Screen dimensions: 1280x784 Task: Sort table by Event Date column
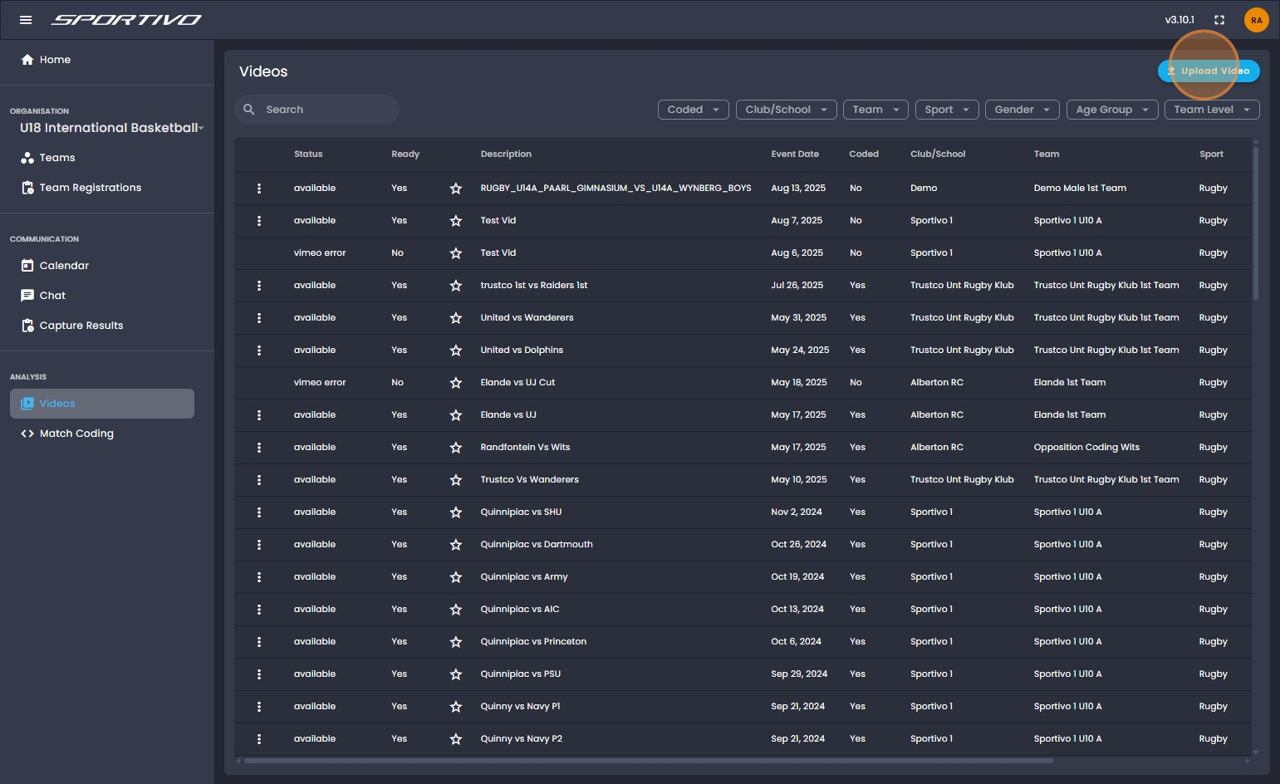[x=795, y=154]
